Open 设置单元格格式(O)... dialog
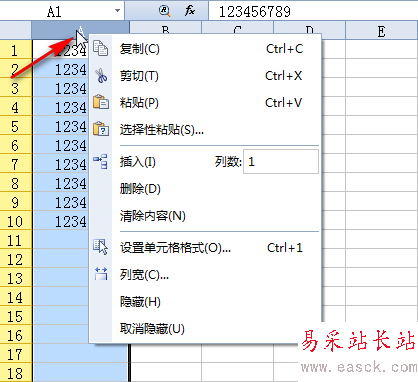The width and height of the screenshot is (418, 382). point(206,248)
